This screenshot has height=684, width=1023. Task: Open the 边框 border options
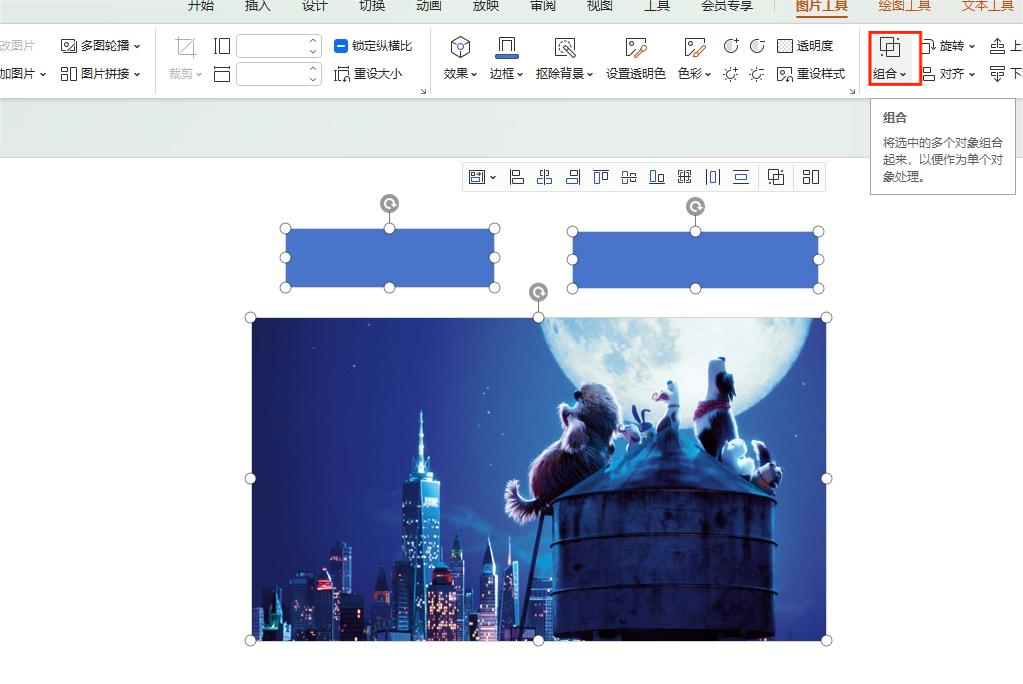[506, 74]
